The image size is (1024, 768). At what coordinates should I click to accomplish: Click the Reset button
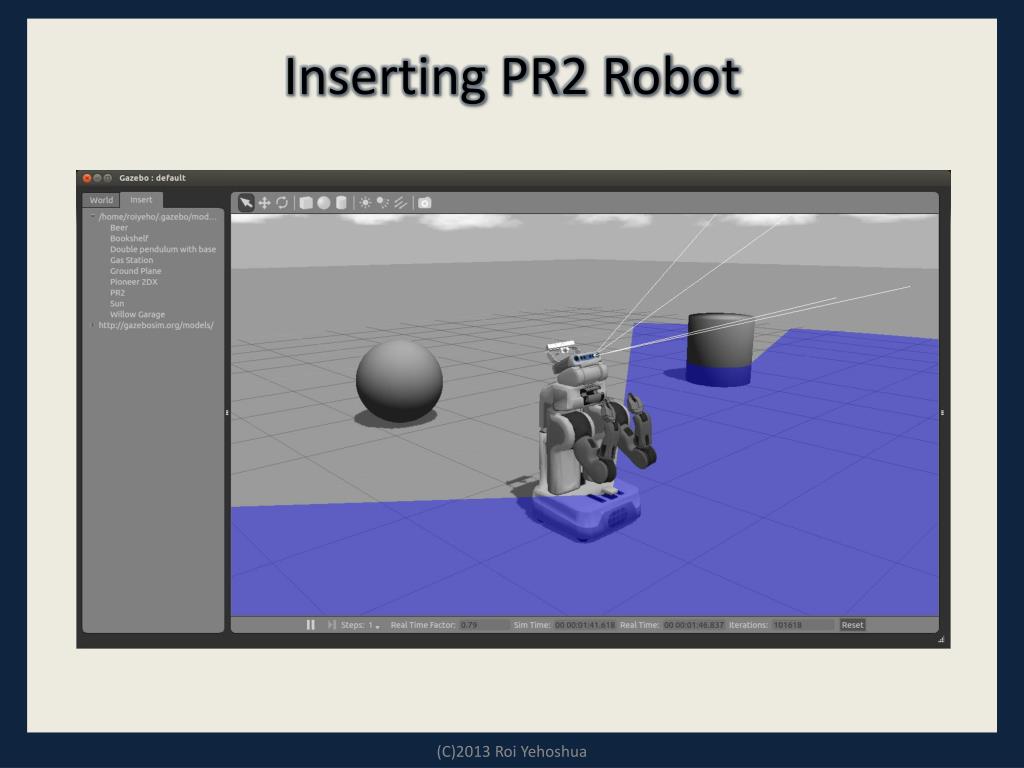tap(852, 625)
